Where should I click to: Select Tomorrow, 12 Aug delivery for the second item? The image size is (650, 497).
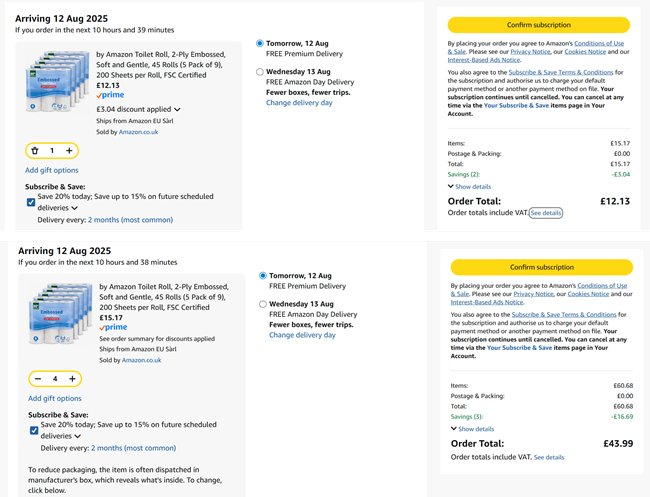(263, 275)
